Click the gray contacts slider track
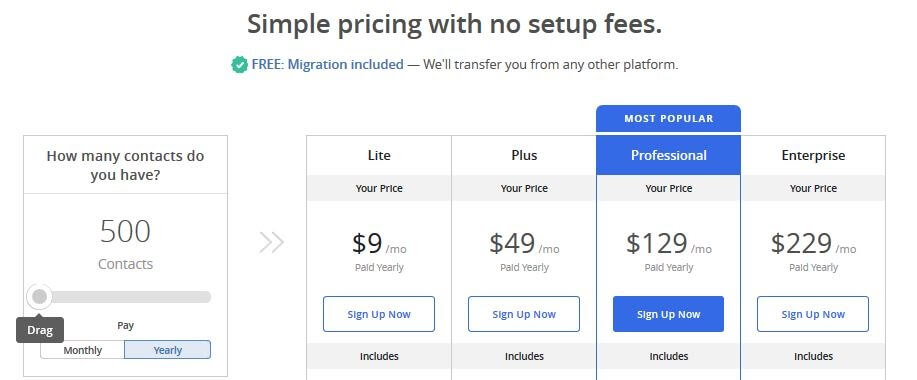The height and width of the screenshot is (380, 917). (125, 297)
